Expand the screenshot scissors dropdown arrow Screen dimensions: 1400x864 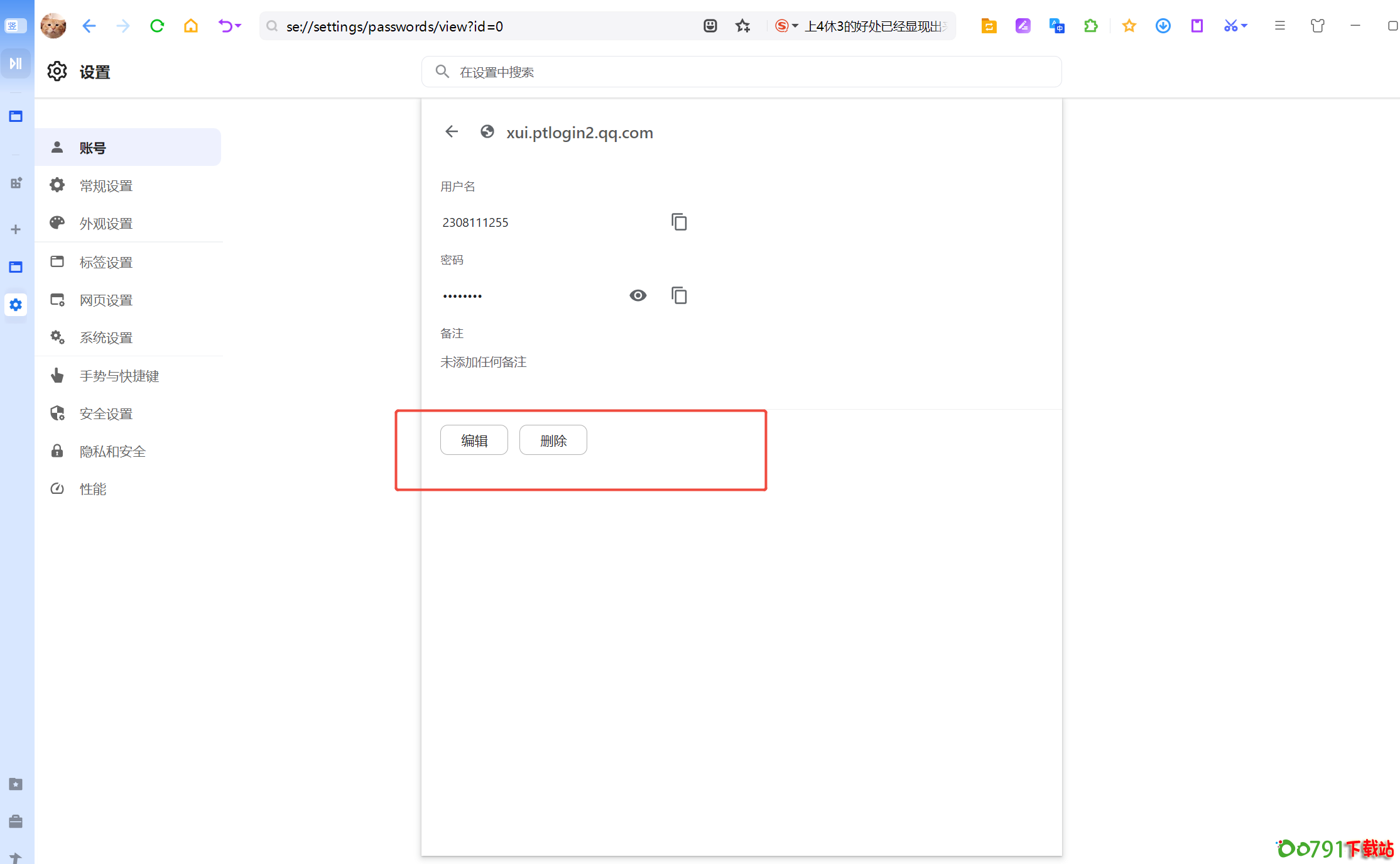click(1244, 26)
